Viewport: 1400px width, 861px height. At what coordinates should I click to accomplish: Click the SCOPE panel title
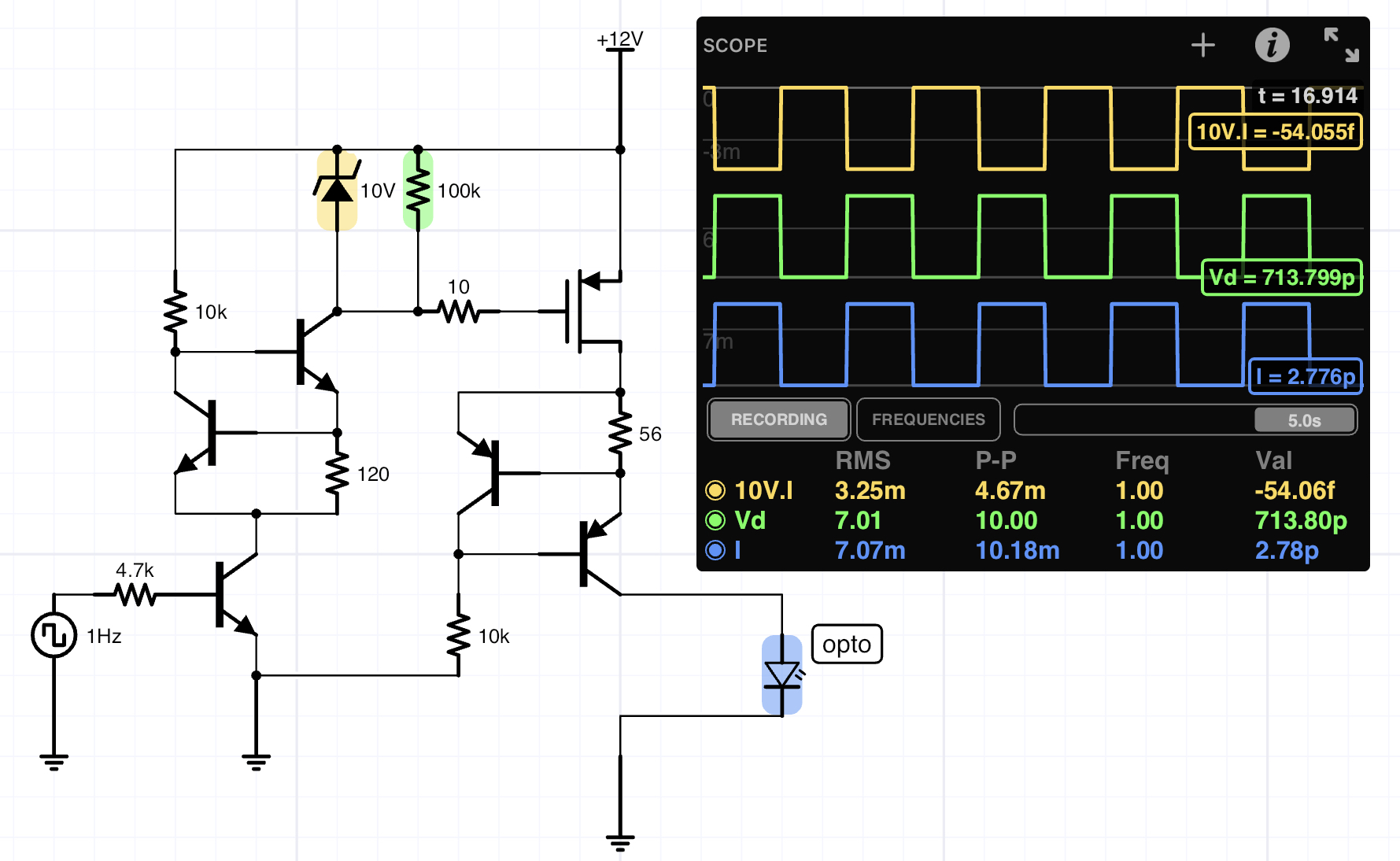pyautogui.click(x=735, y=45)
